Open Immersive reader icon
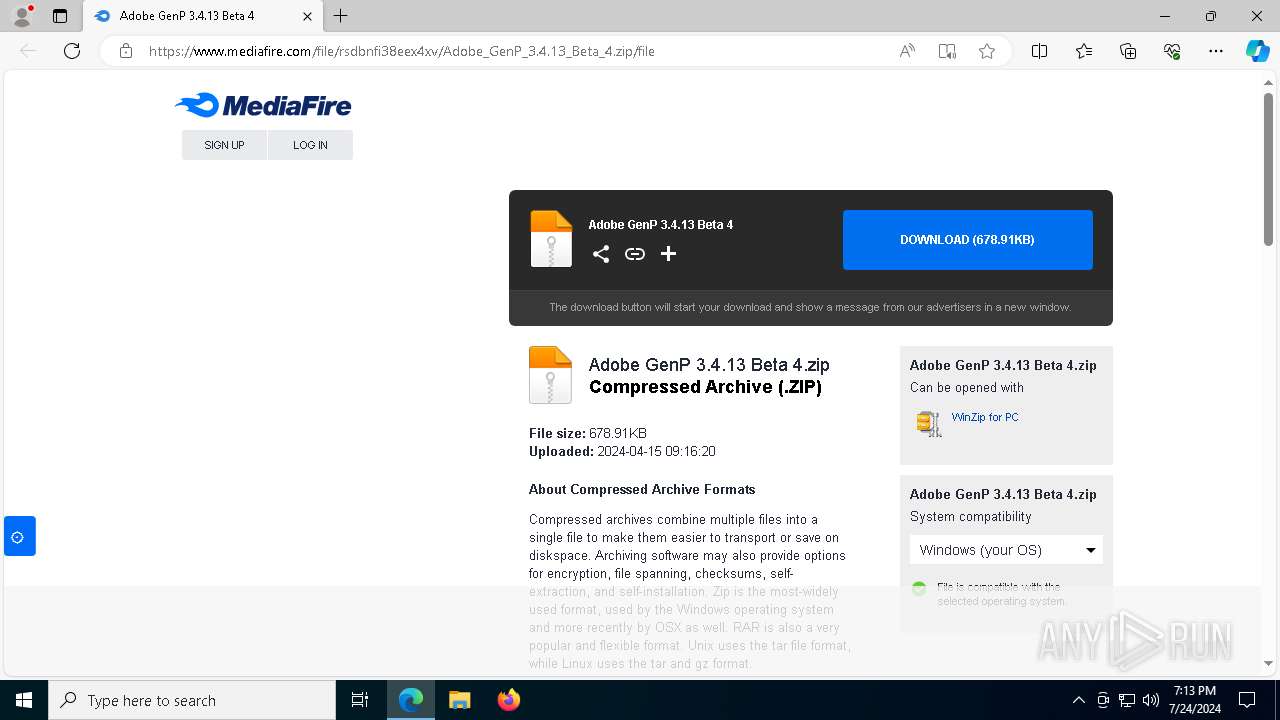 (x=947, y=51)
